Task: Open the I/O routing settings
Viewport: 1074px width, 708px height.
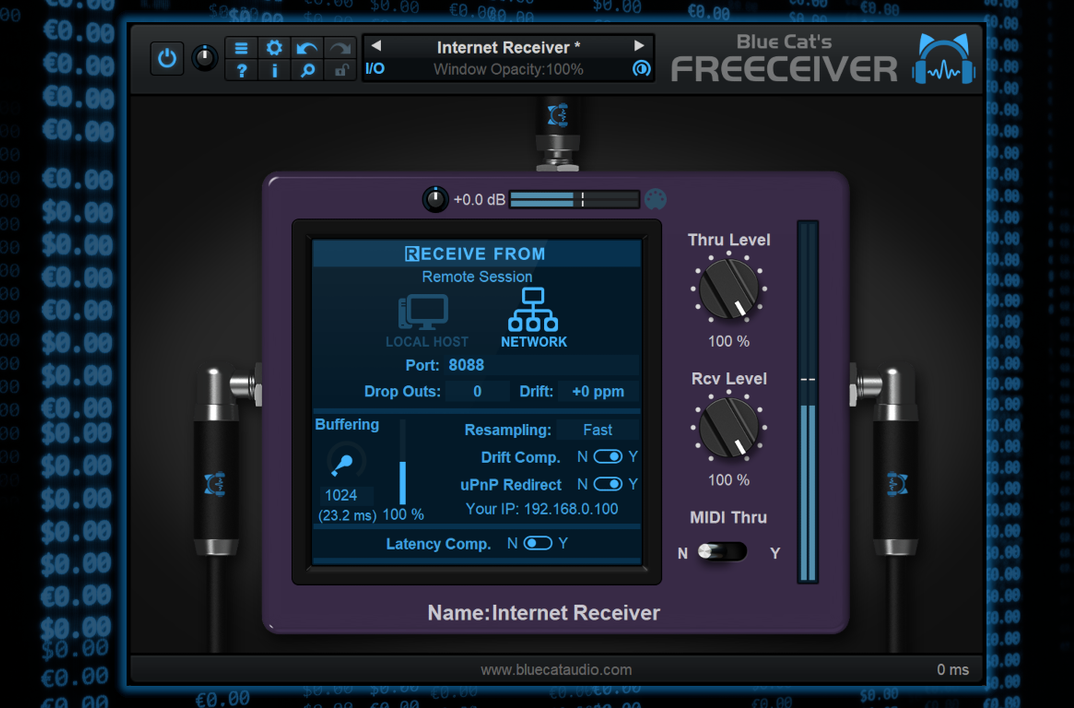Action: [375, 68]
